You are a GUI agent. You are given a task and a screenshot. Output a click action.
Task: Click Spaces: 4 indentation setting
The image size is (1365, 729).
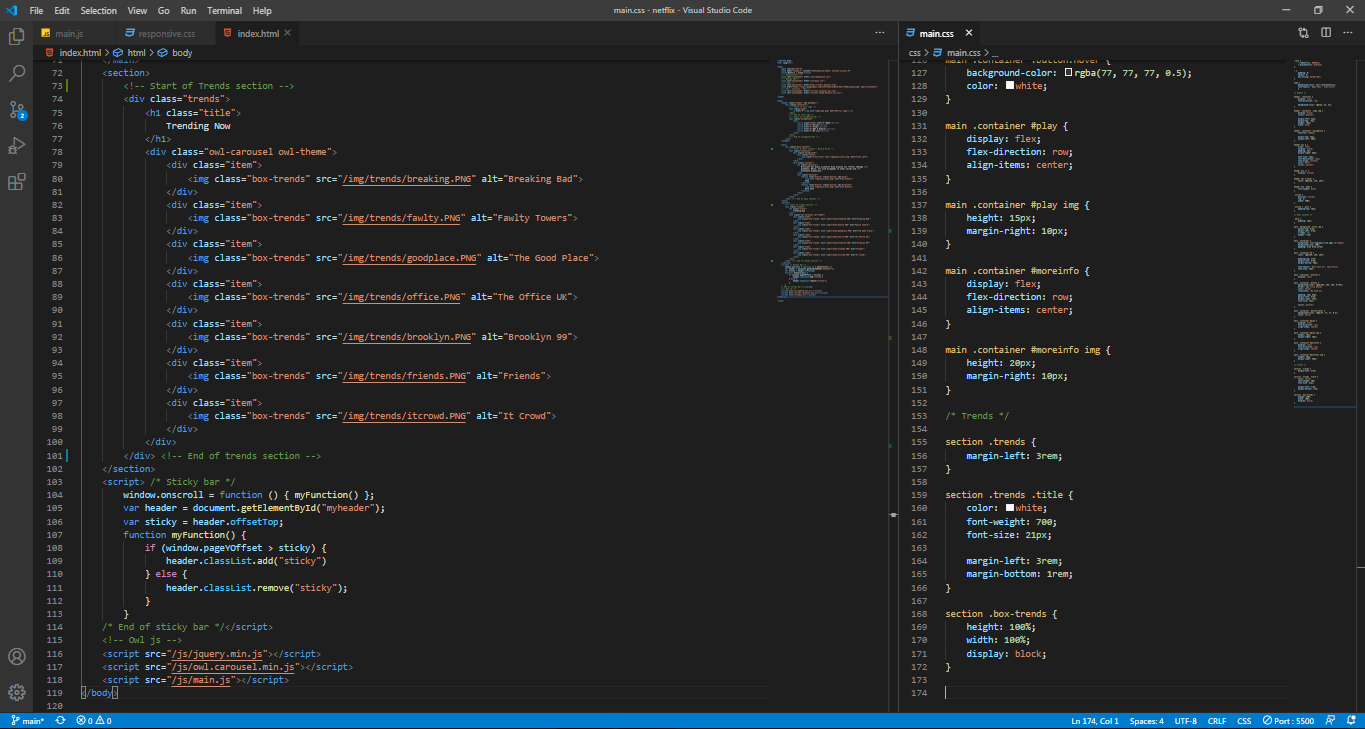pyautogui.click(x=1146, y=721)
